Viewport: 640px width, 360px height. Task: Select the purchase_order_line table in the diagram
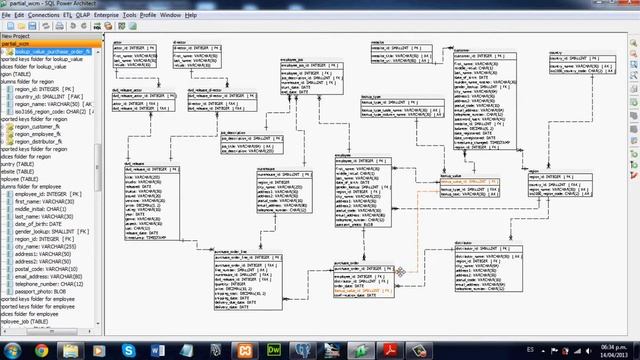[x=248, y=280]
